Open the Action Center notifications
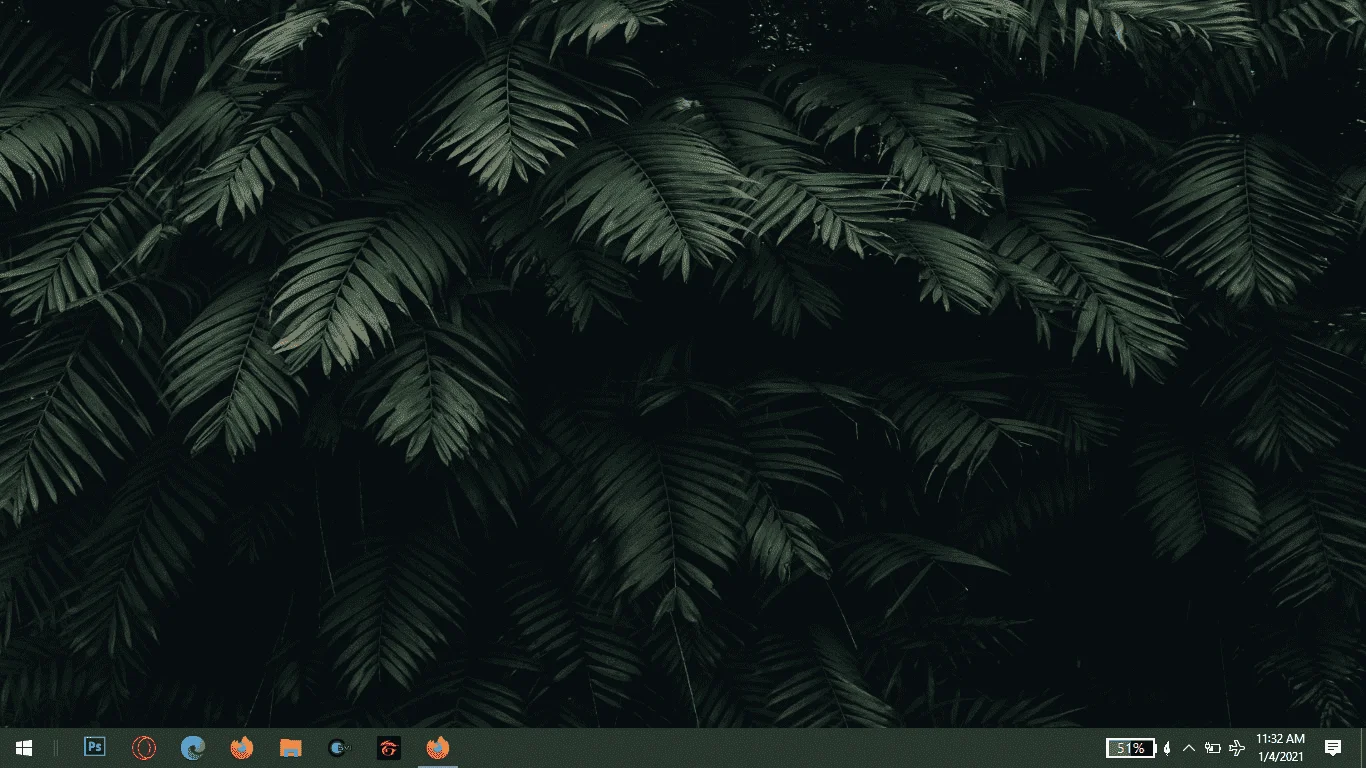 coord(1333,748)
